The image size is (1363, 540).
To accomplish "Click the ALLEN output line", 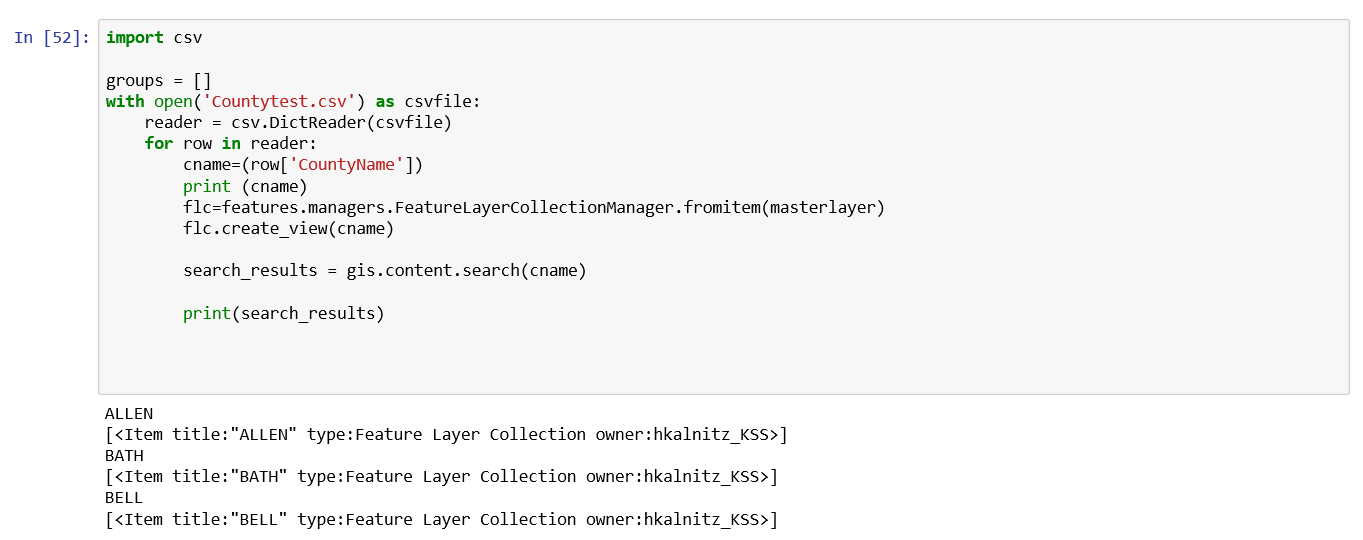I will pyautogui.click(x=129, y=413).
